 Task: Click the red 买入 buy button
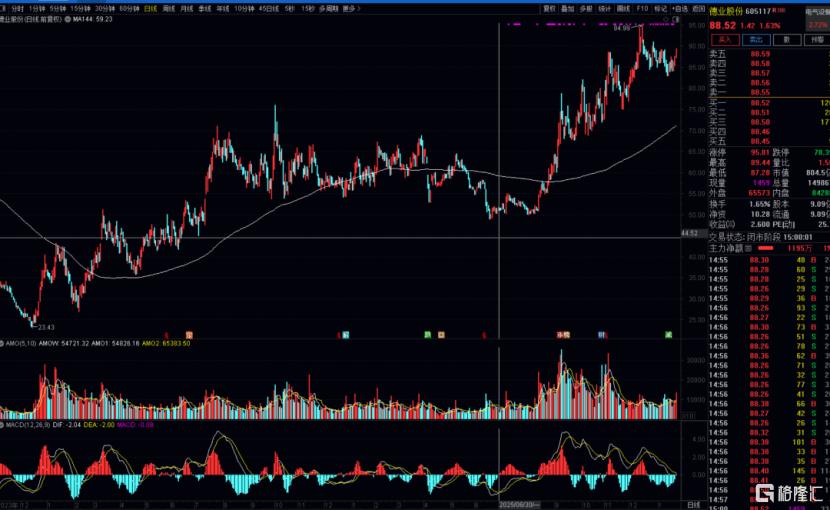coord(725,40)
